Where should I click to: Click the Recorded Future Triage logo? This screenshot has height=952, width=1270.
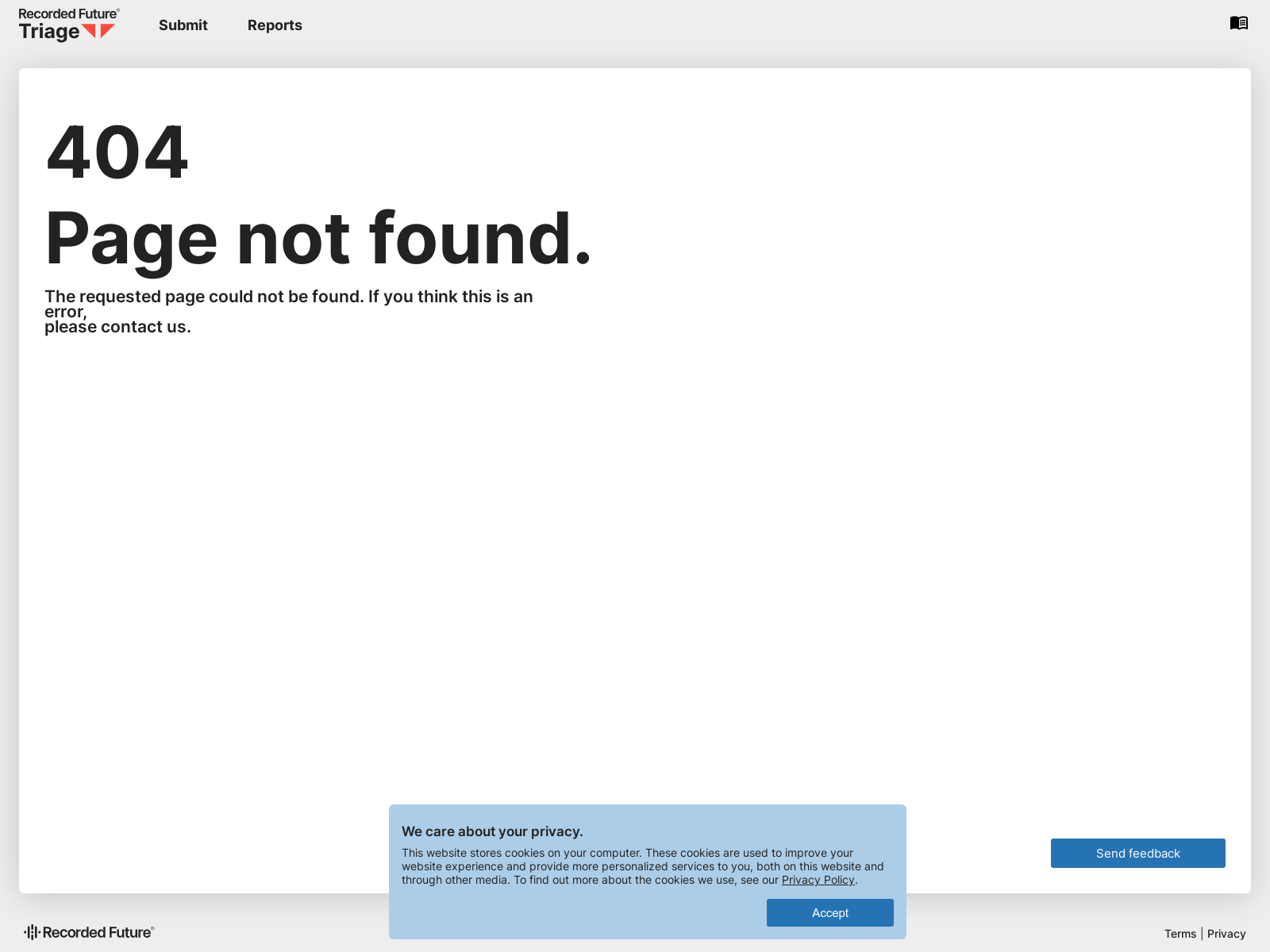coord(69,25)
